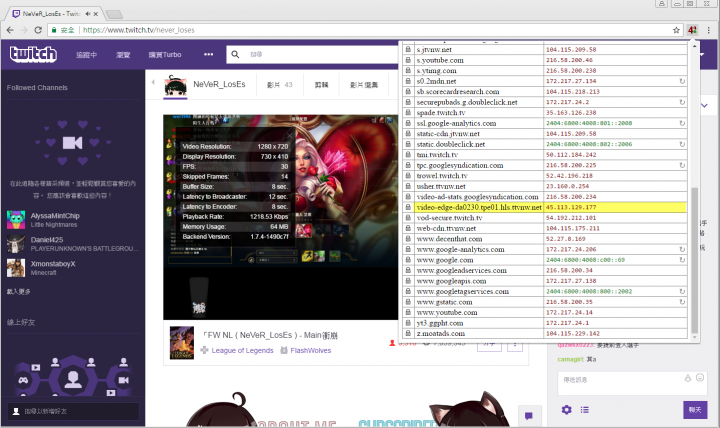Click NeVeR_LosEs channel name
The height and width of the screenshot is (428, 720).
(219, 84)
